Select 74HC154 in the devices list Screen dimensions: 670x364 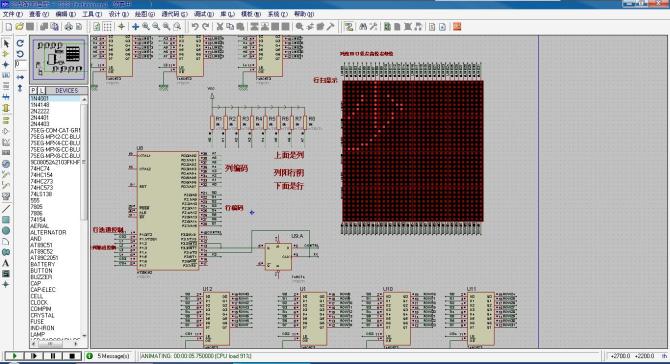[41, 175]
